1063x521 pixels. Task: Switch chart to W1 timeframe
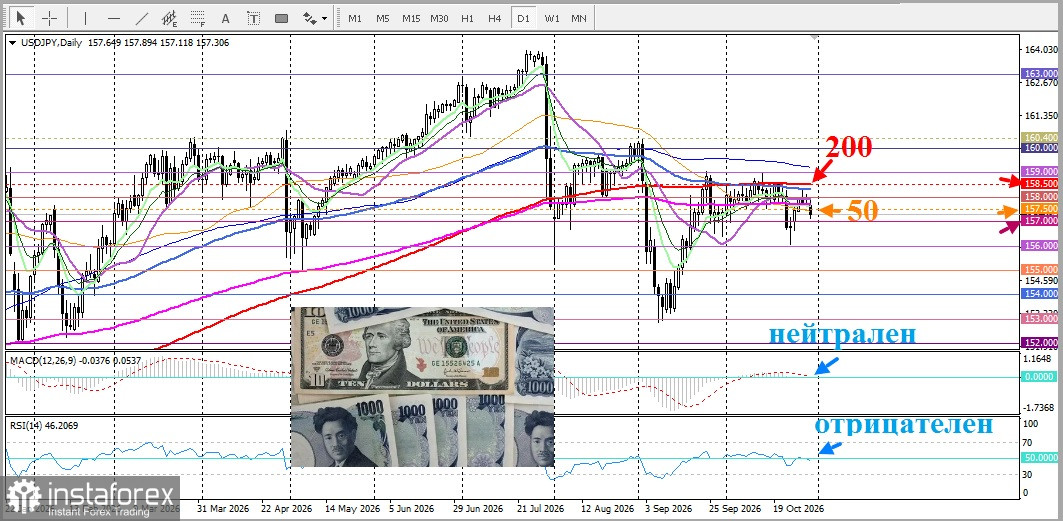point(551,18)
